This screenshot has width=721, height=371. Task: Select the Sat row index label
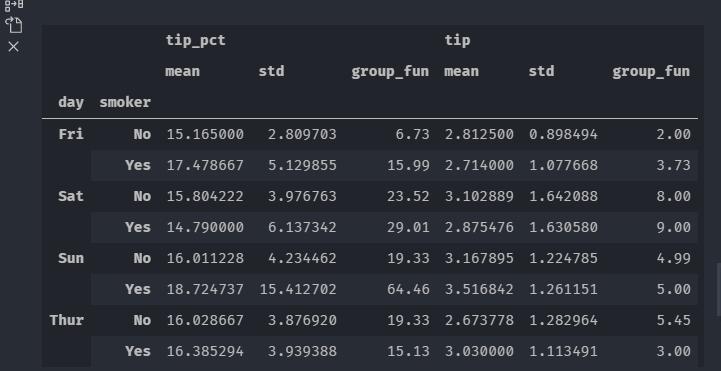point(71,196)
